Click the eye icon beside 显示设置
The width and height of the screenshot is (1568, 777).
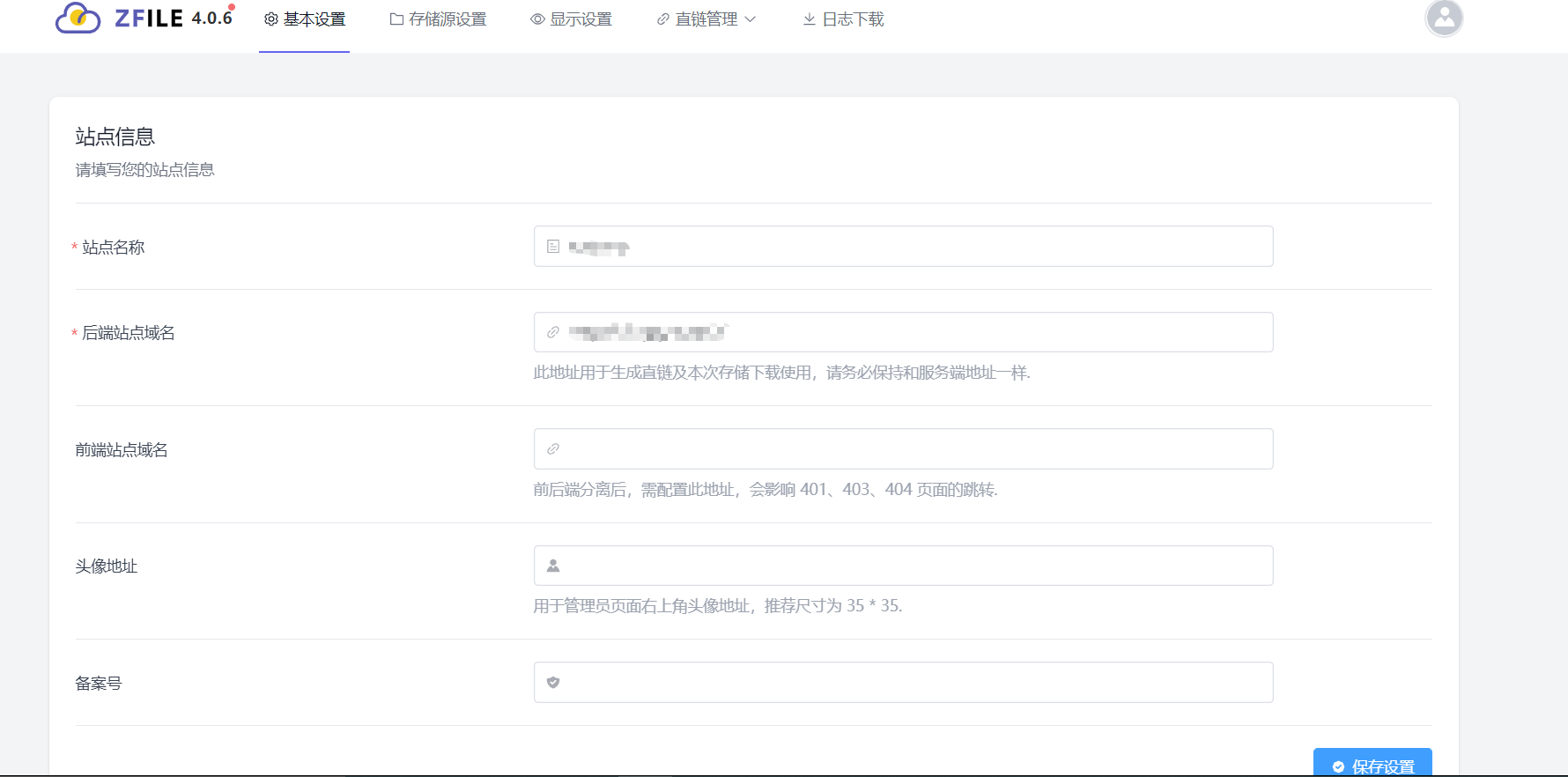[537, 19]
